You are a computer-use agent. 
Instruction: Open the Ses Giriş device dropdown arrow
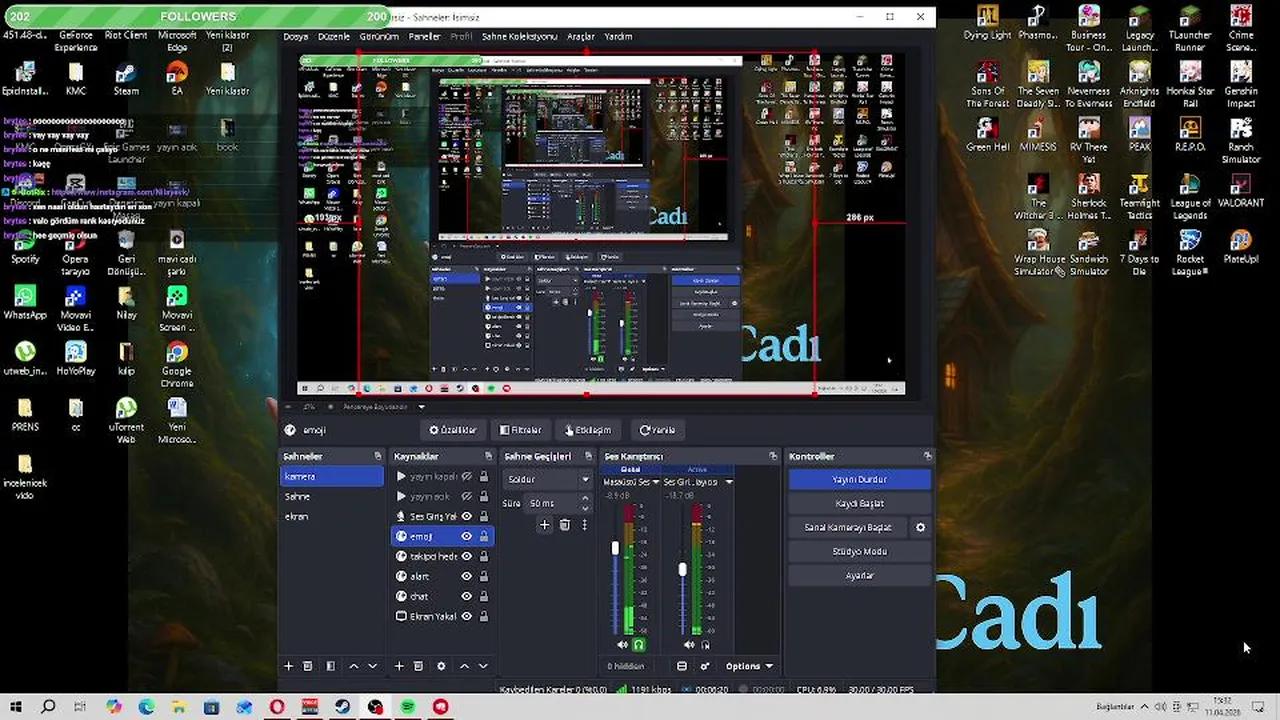pos(728,481)
